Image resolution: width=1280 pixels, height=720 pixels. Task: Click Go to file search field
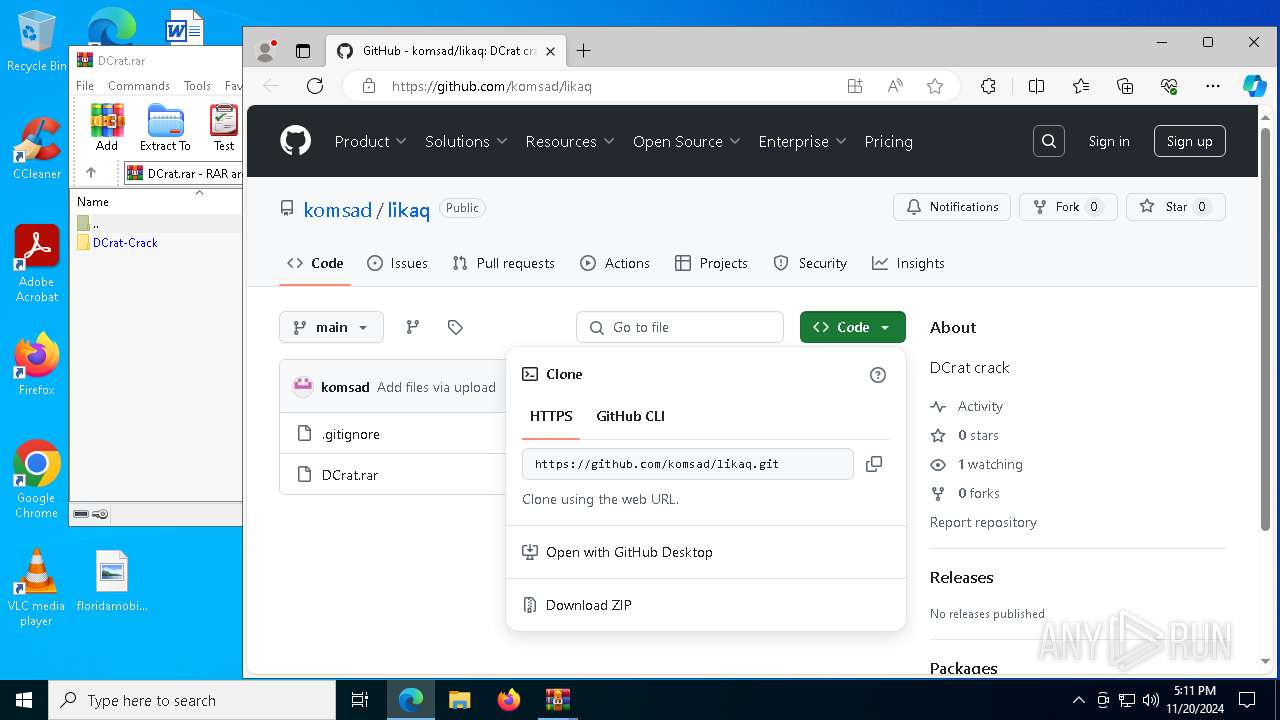tap(680, 327)
